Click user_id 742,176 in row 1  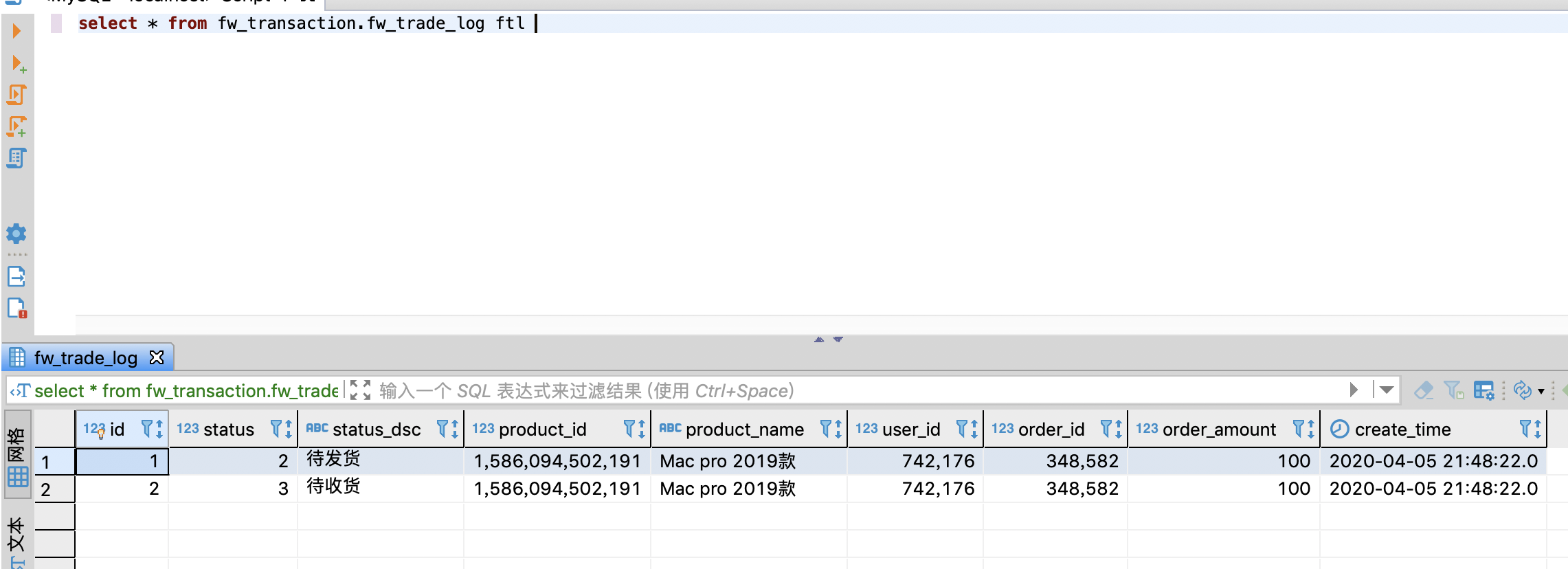915,461
